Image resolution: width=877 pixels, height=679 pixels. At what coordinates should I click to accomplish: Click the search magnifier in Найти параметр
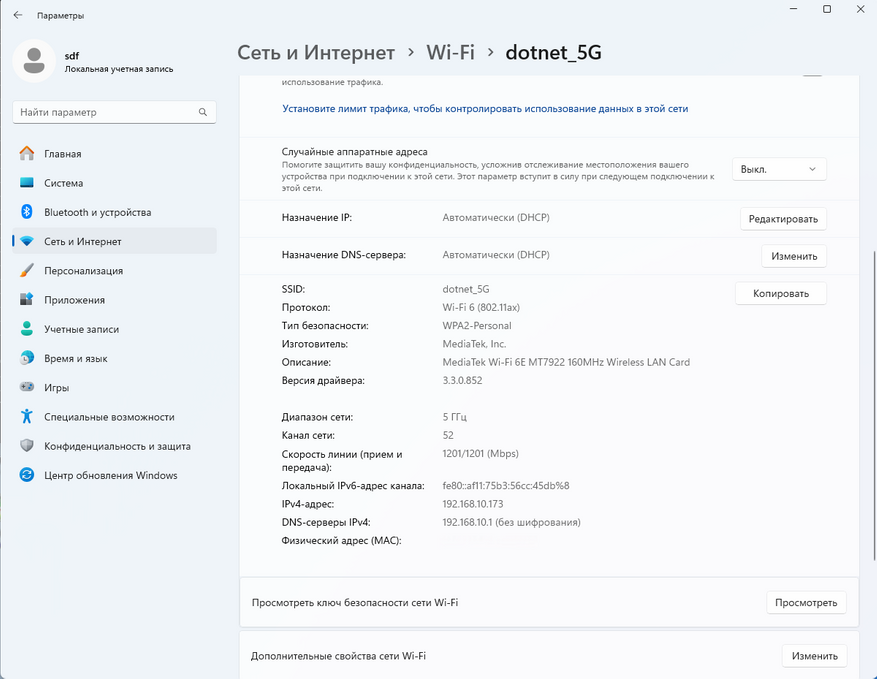click(x=203, y=113)
